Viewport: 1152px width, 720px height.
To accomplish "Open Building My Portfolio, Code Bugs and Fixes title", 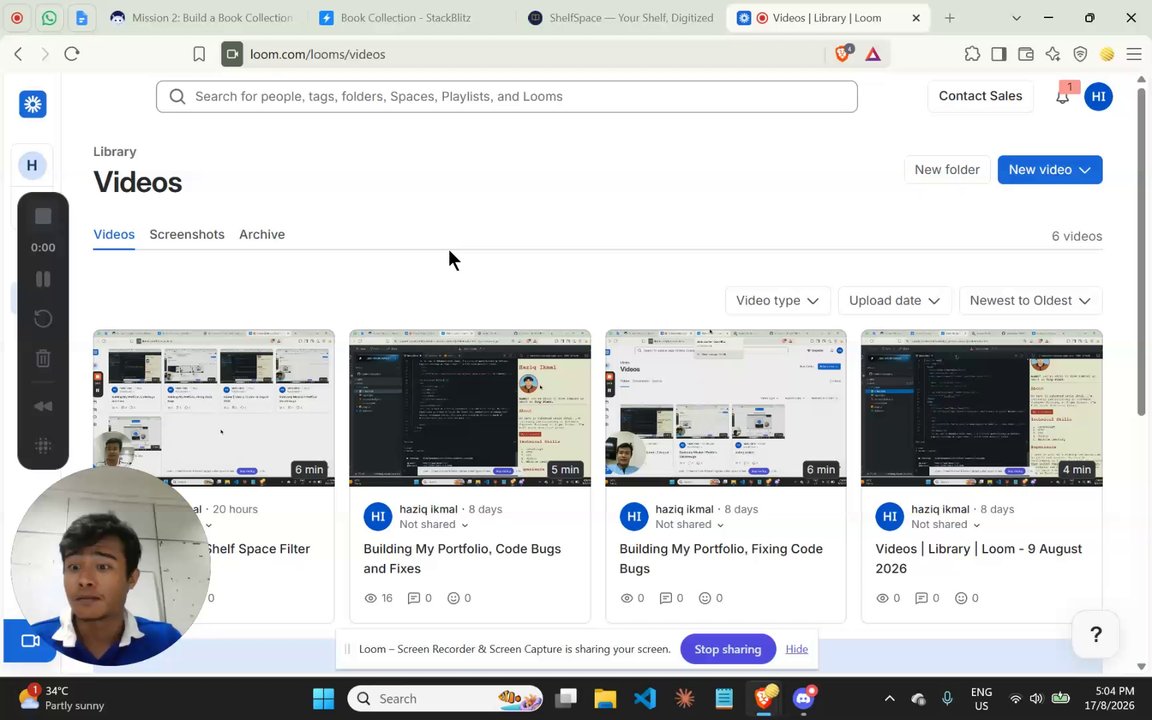I will [x=461, y=558].
